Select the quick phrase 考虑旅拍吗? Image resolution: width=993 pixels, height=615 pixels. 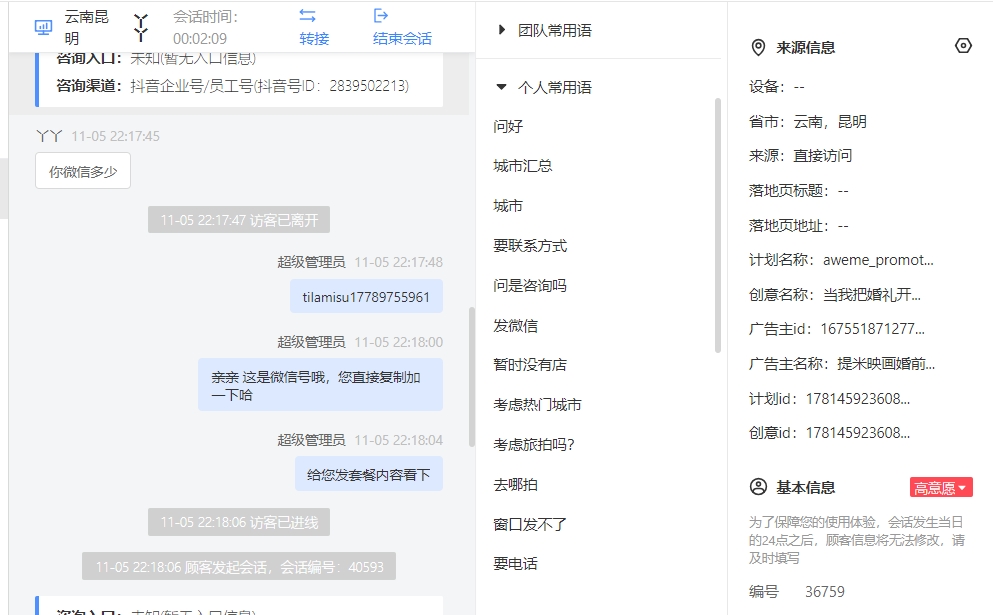click(x=534, y=445)
